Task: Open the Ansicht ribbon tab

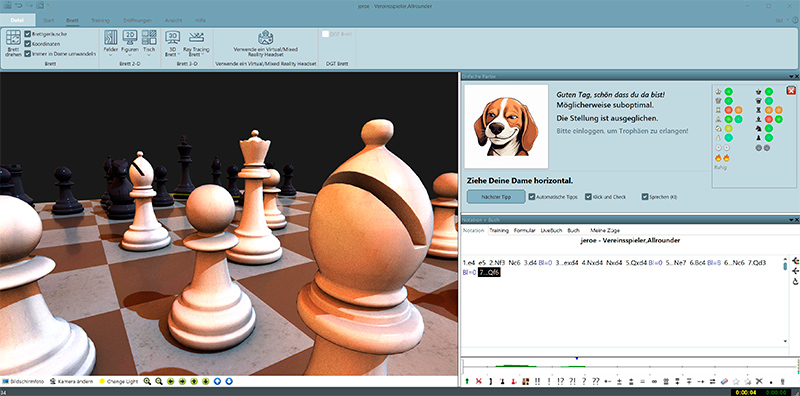Action: pyautogui.click(x=173, y=20)
